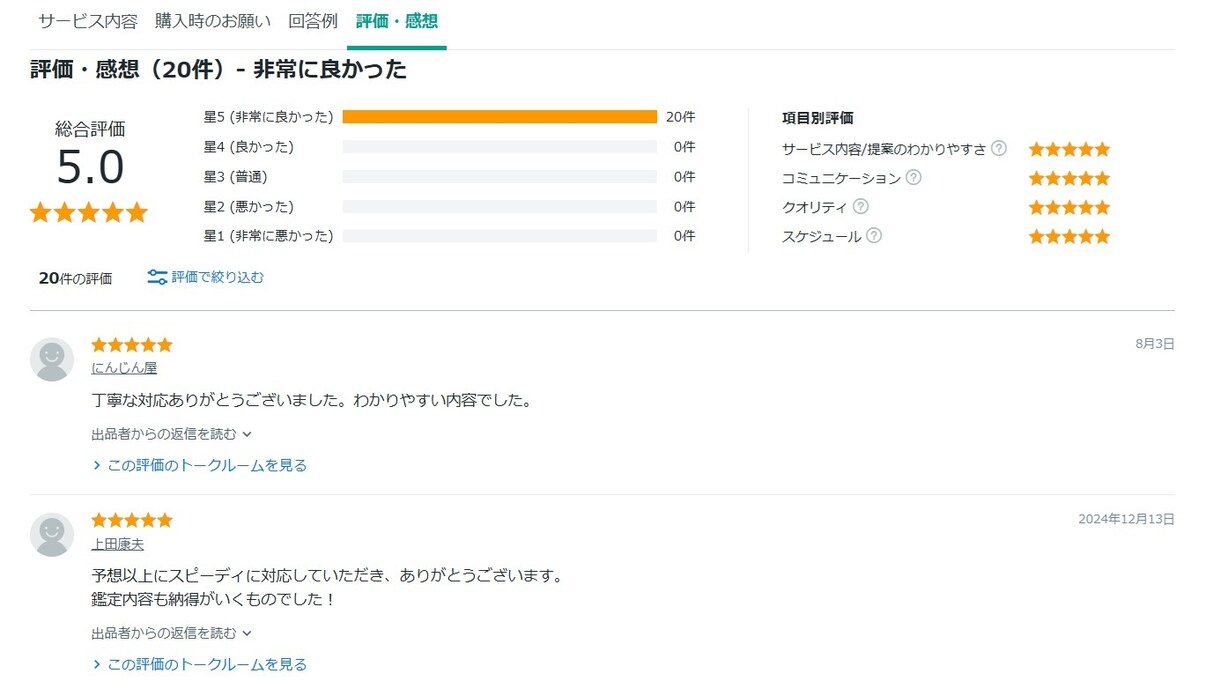Open the 評価で絞り込む filter link text

click(x=218, y=277)
